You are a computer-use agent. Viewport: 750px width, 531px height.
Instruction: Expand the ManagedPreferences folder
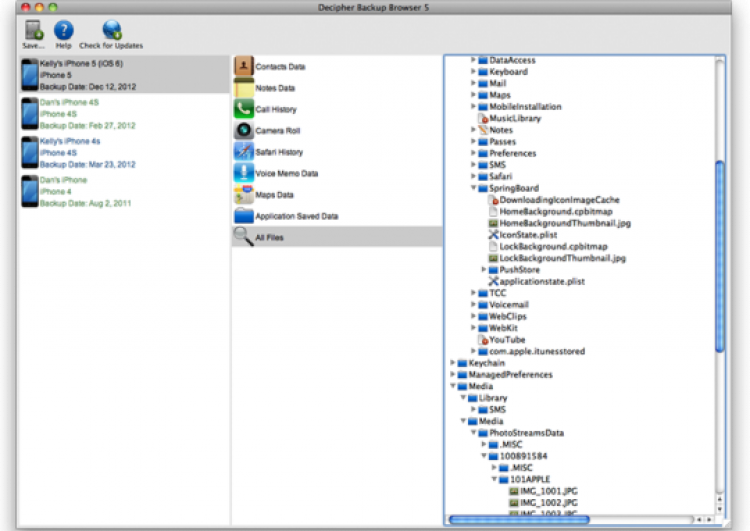pyautogui.click(x=452, y=374)
